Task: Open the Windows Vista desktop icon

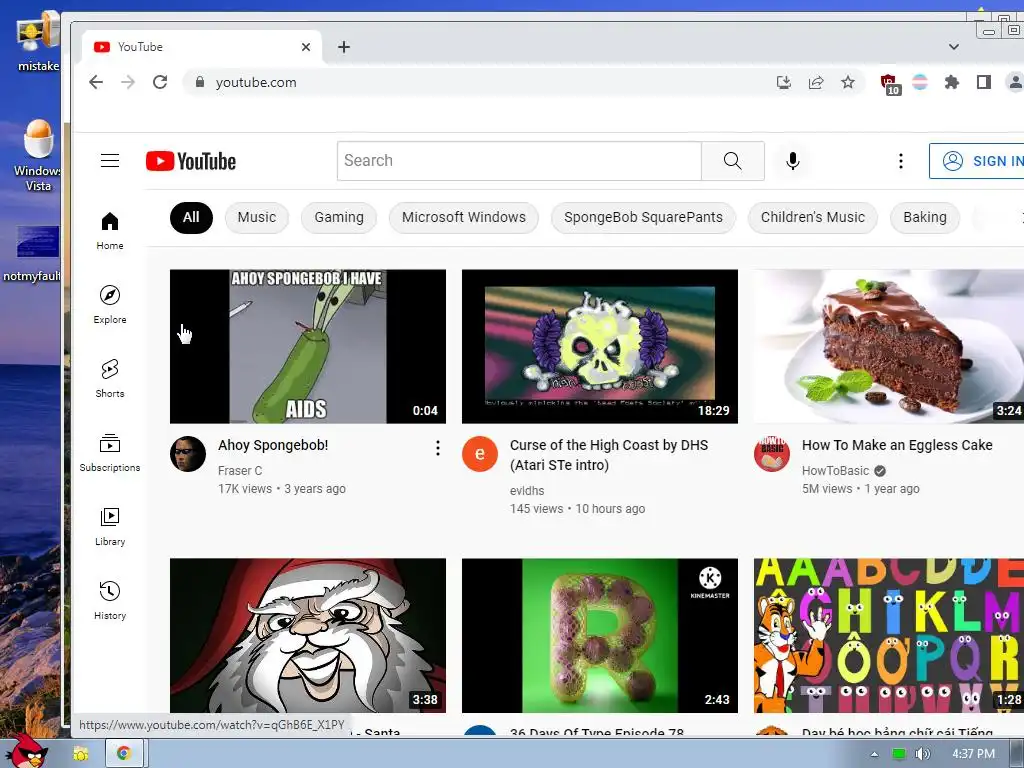Action: click(x=38, y=155)
